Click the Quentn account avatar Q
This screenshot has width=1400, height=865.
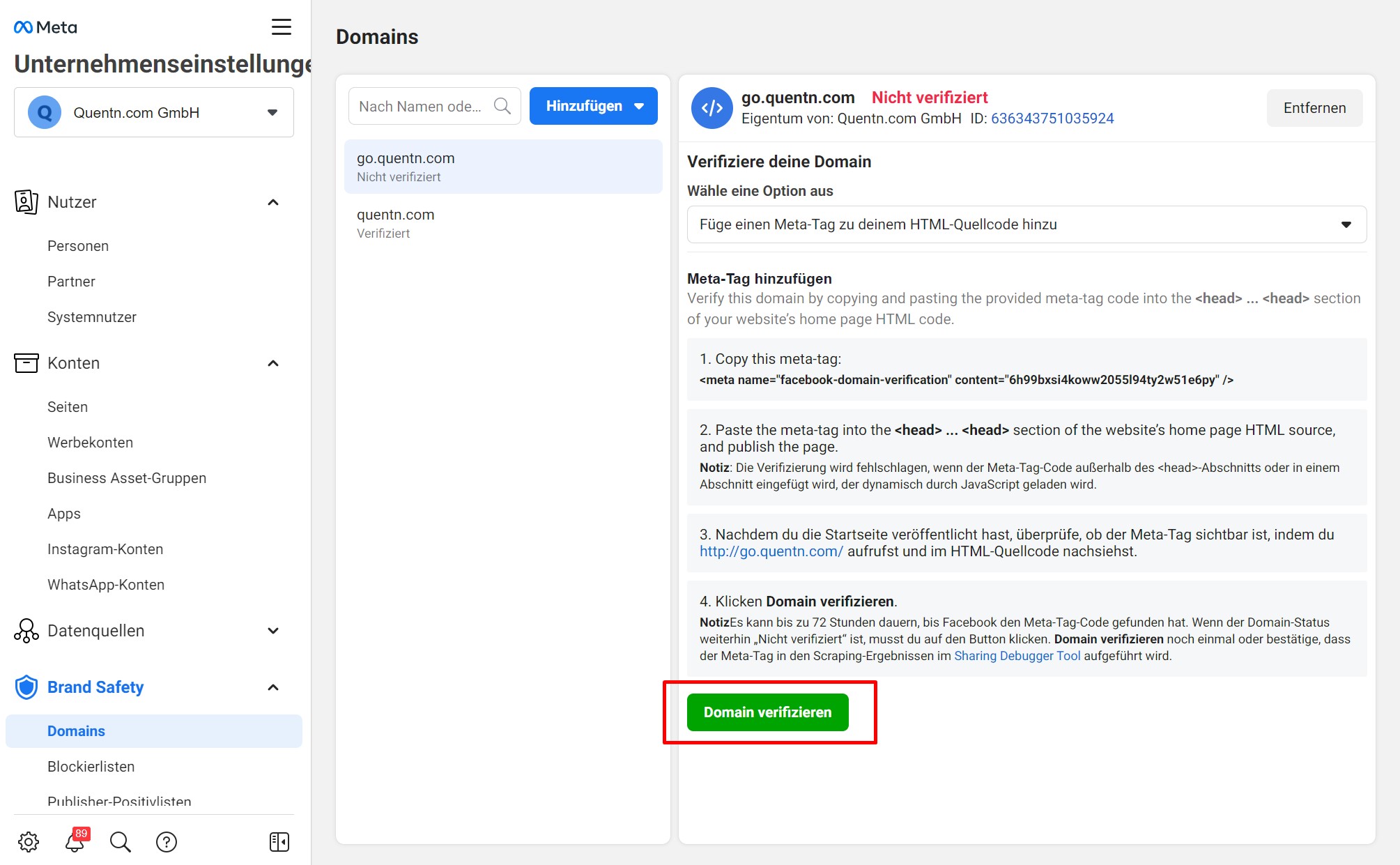click(45, 113)
